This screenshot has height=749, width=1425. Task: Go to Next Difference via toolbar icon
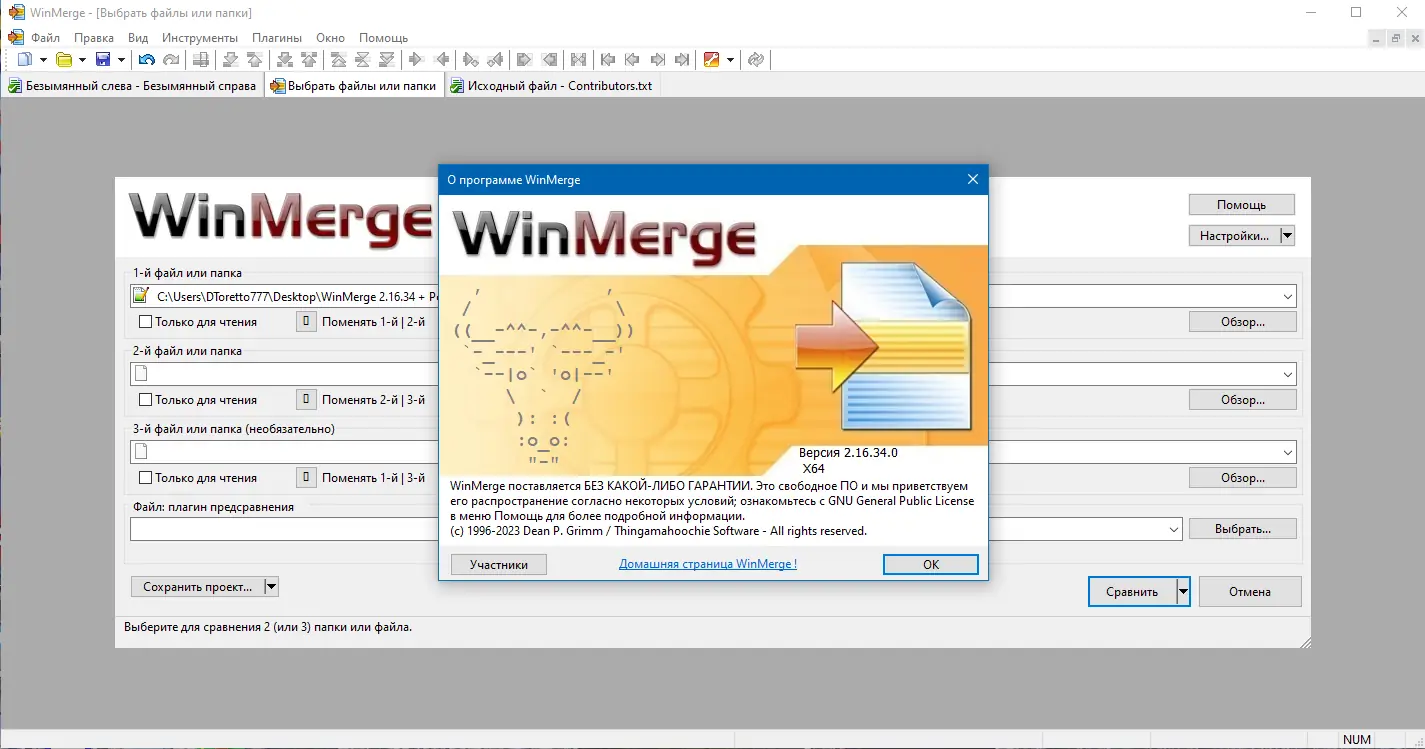[231, 60]
